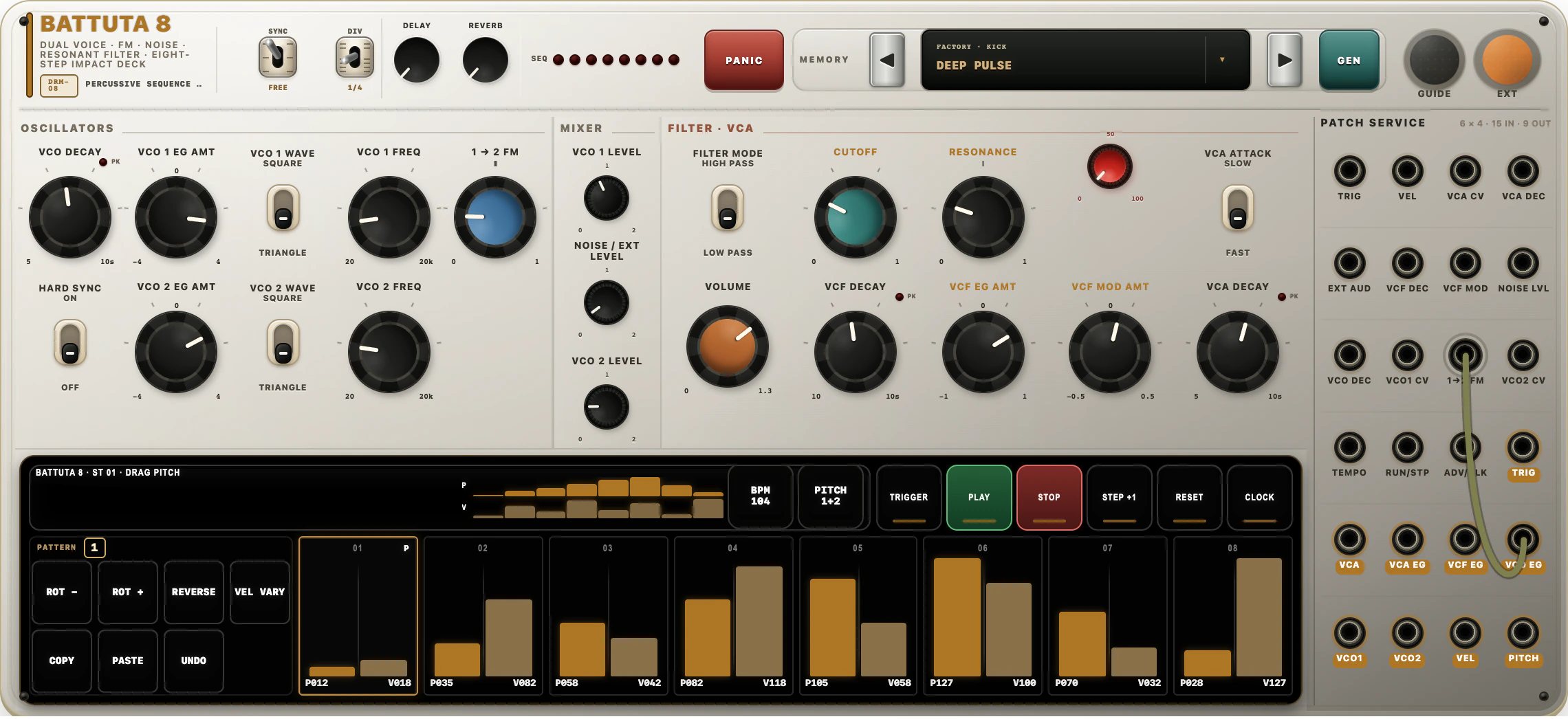This screenshot has width=1568, height=719.
Task: Select sequencer step 04
Action: 733,616
